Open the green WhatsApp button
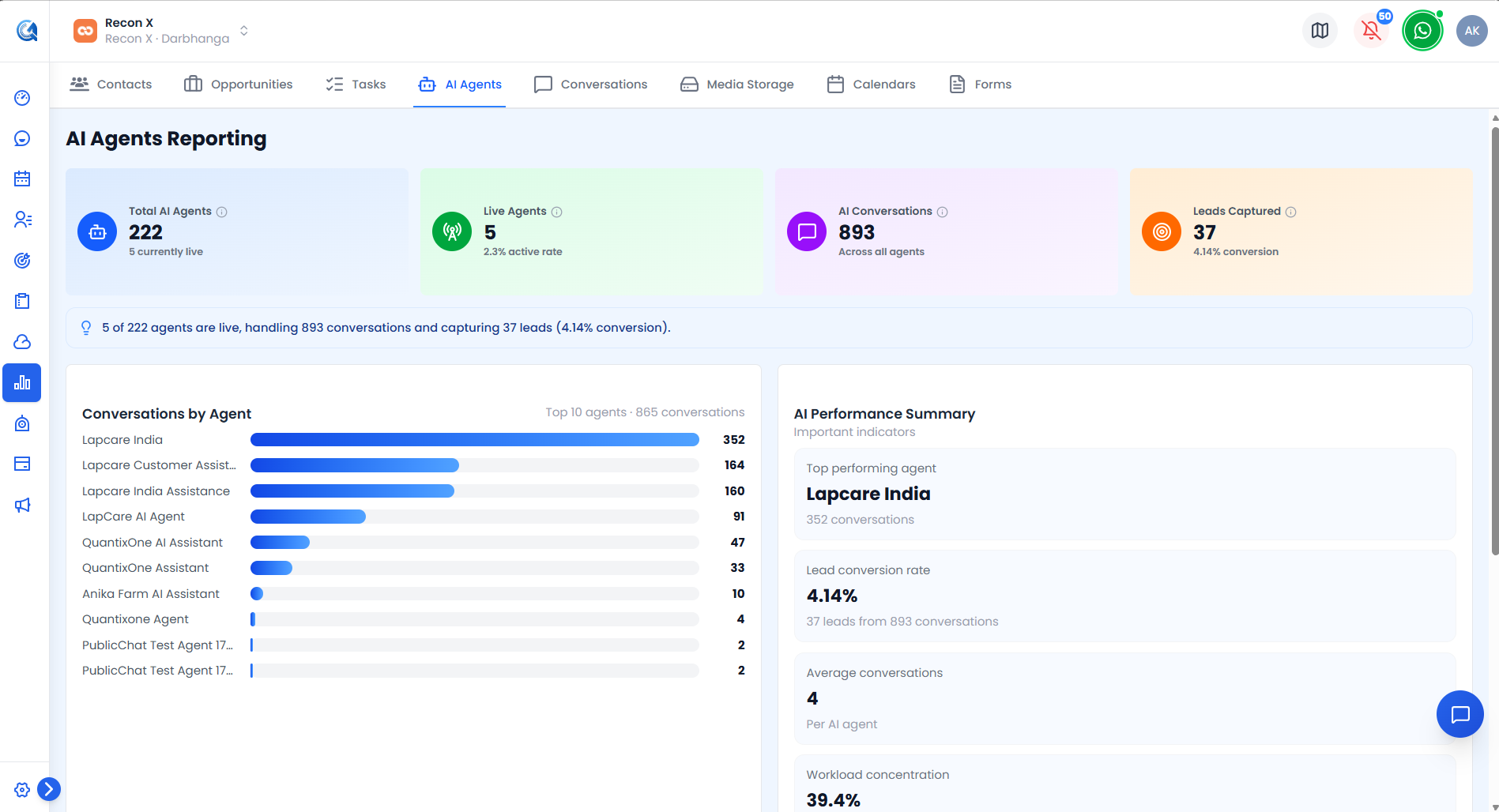1499x812 pixels. pyautogui.click(x=1422, y=31)
